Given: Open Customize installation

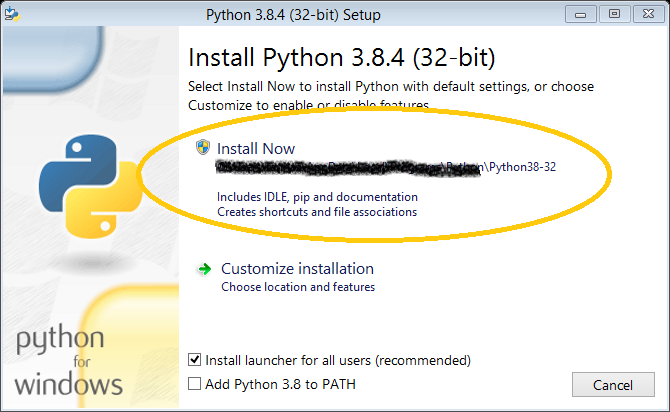Looking at the screenshot, I should coord(297,269).
